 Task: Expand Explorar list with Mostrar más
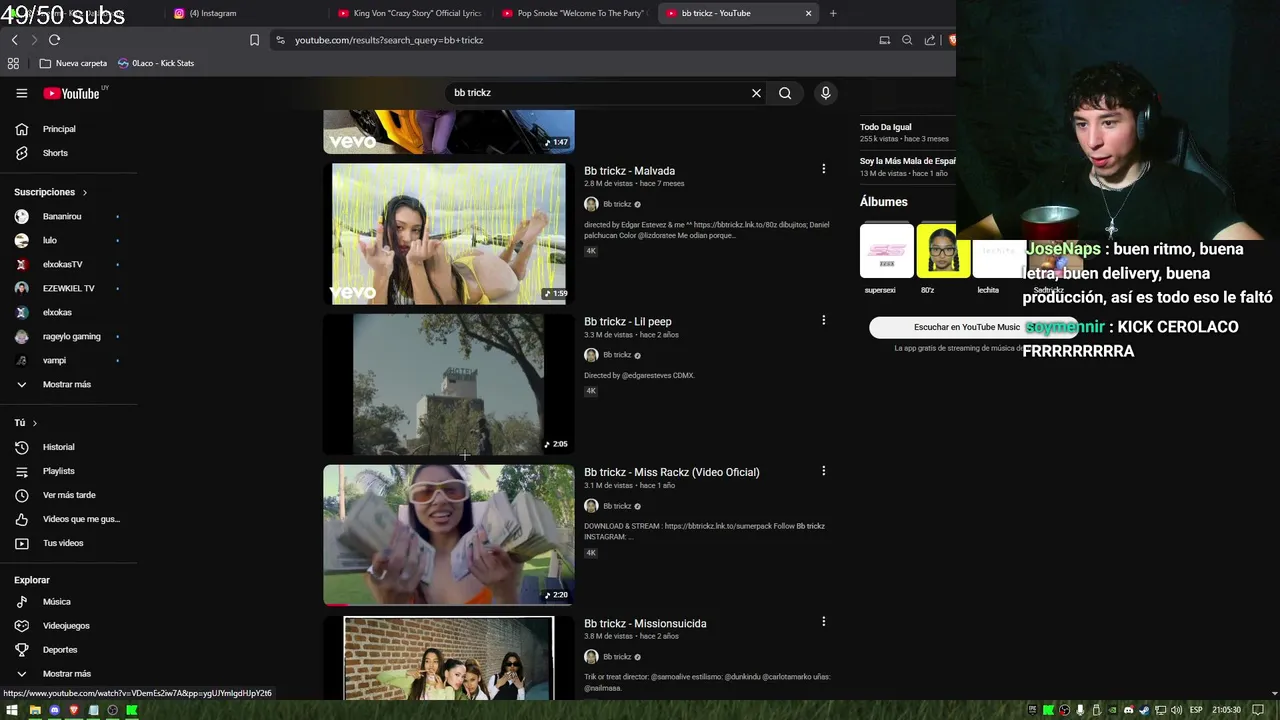(x=68, y=674)
